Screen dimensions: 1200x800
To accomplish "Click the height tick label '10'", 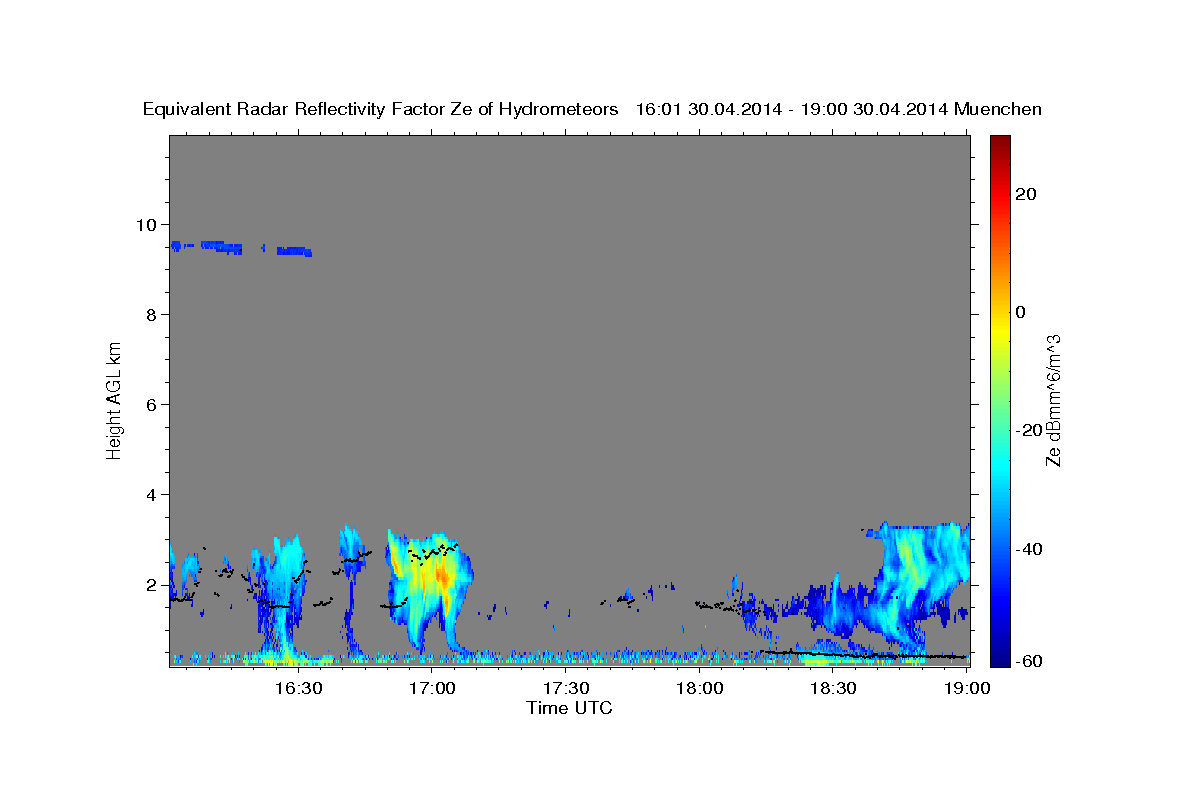I will pos(149,225).
